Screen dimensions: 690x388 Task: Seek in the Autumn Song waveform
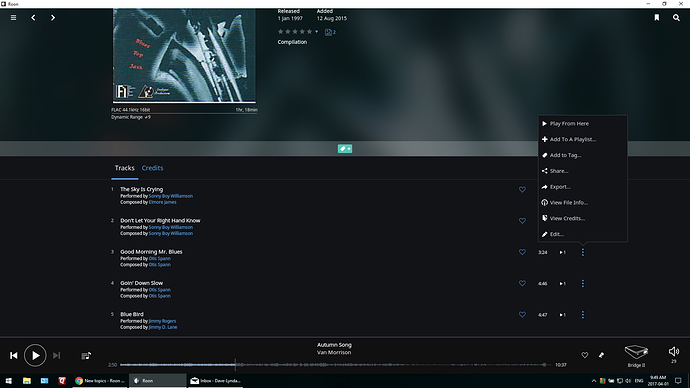336,365
